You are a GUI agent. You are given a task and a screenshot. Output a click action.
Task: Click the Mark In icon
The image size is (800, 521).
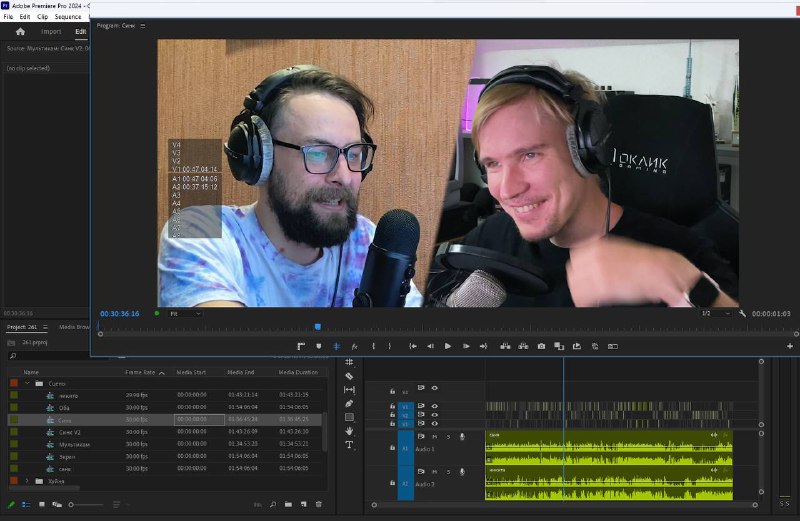coord(373,346)
